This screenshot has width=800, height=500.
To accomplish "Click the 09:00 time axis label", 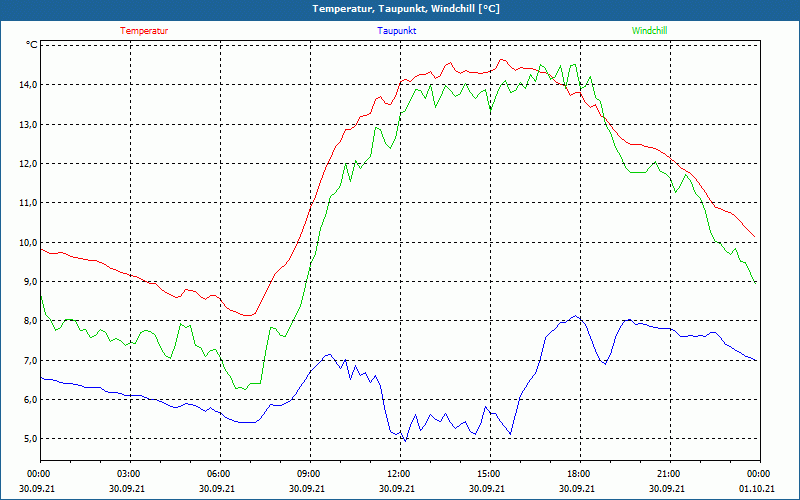I will coord(307,474).
